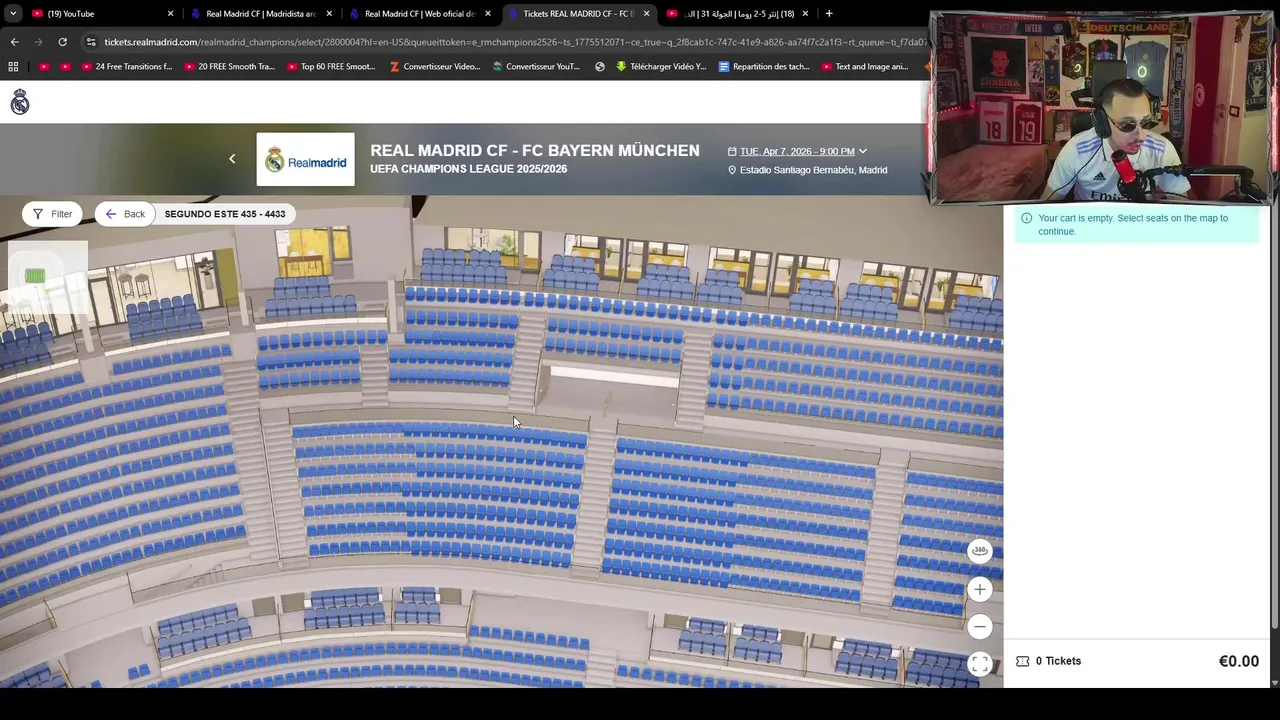
Task: Click the 0 Tickets label
Action: 1058,661
